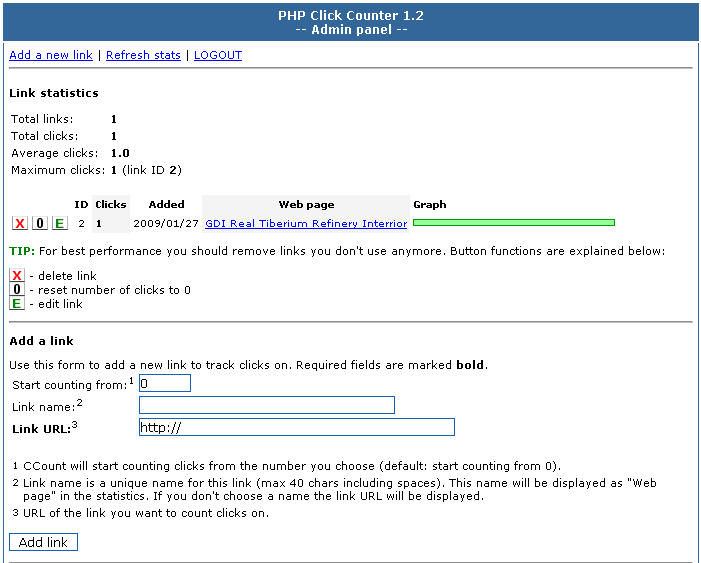Click the Web page column header
Screen dimensions: 701x563
(x=305, y=205)
